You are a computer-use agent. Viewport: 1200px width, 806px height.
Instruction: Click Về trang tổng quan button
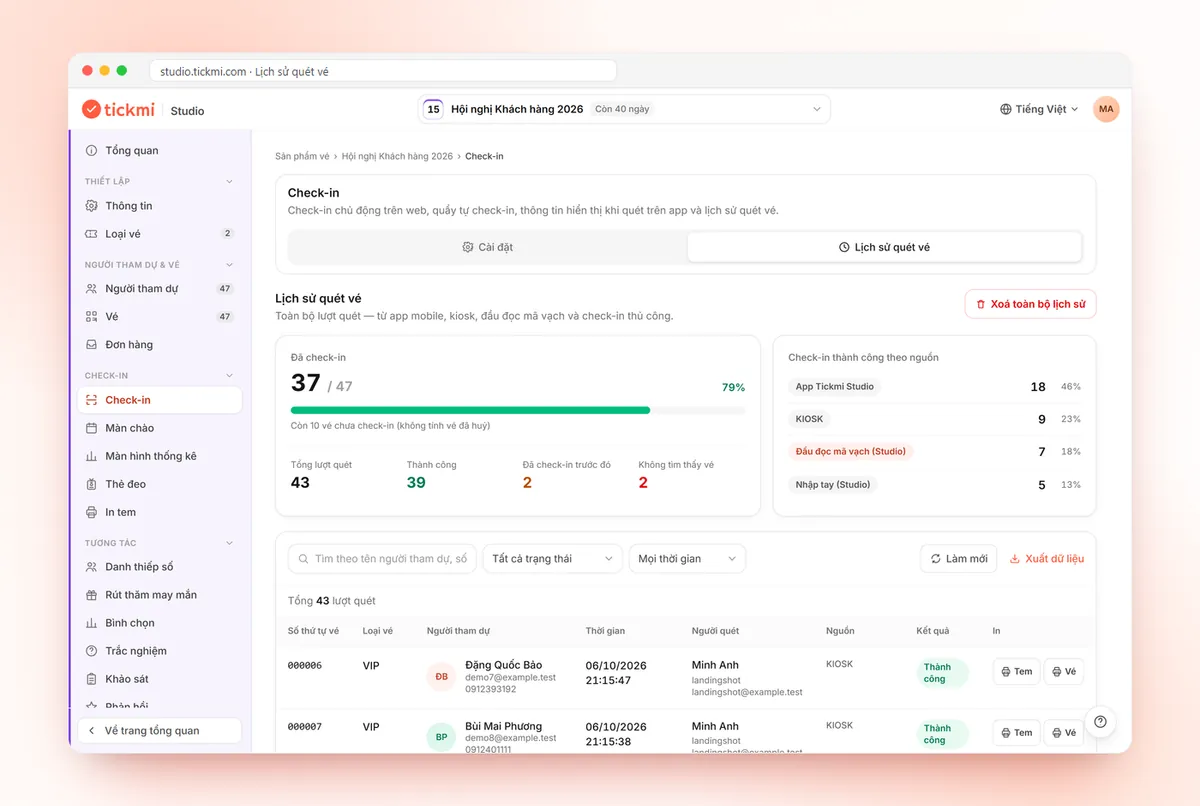click(x=159, y=731)
